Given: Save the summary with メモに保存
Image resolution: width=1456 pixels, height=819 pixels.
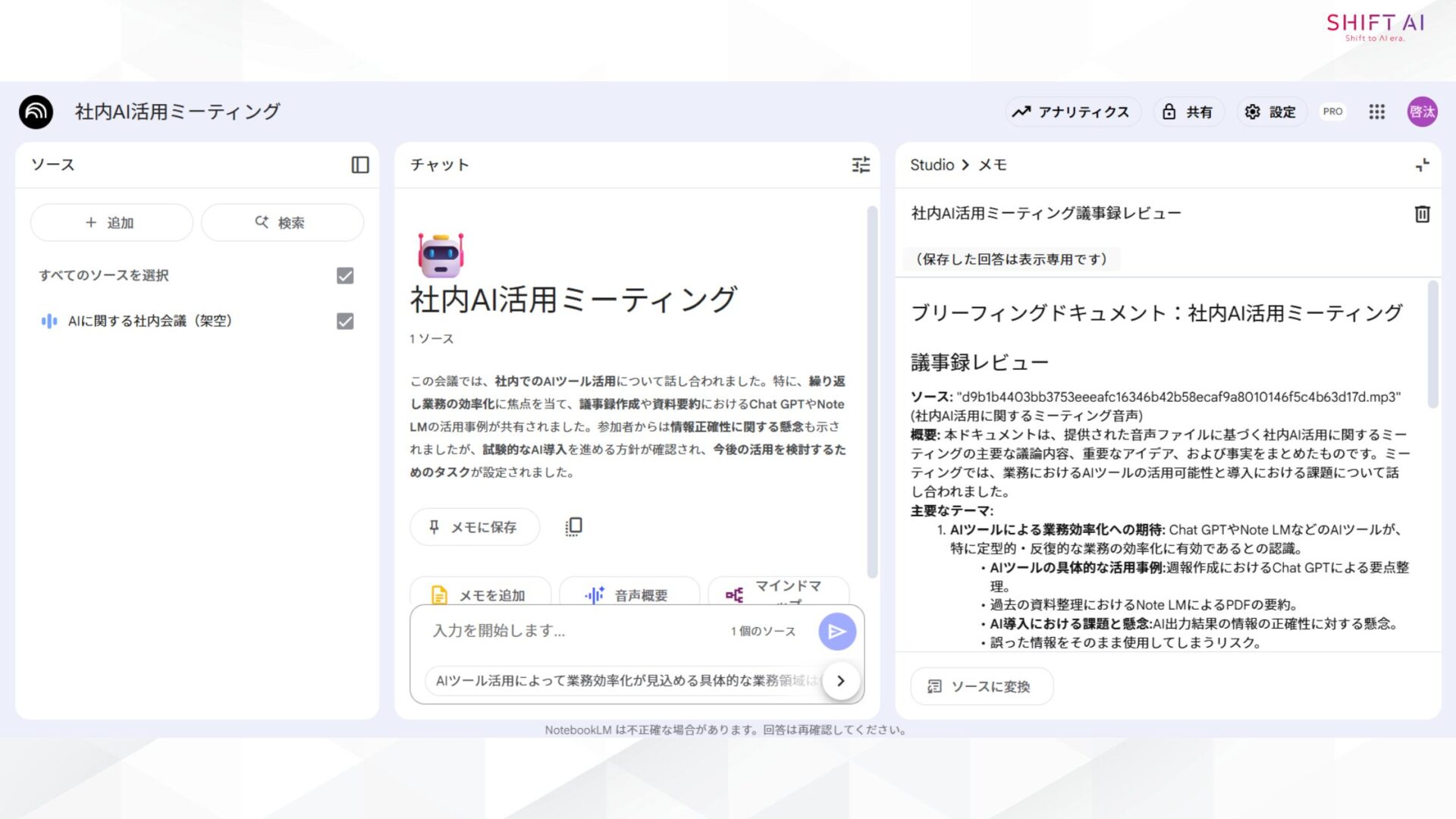Looking at the screenshot, I should pos(474,526).
